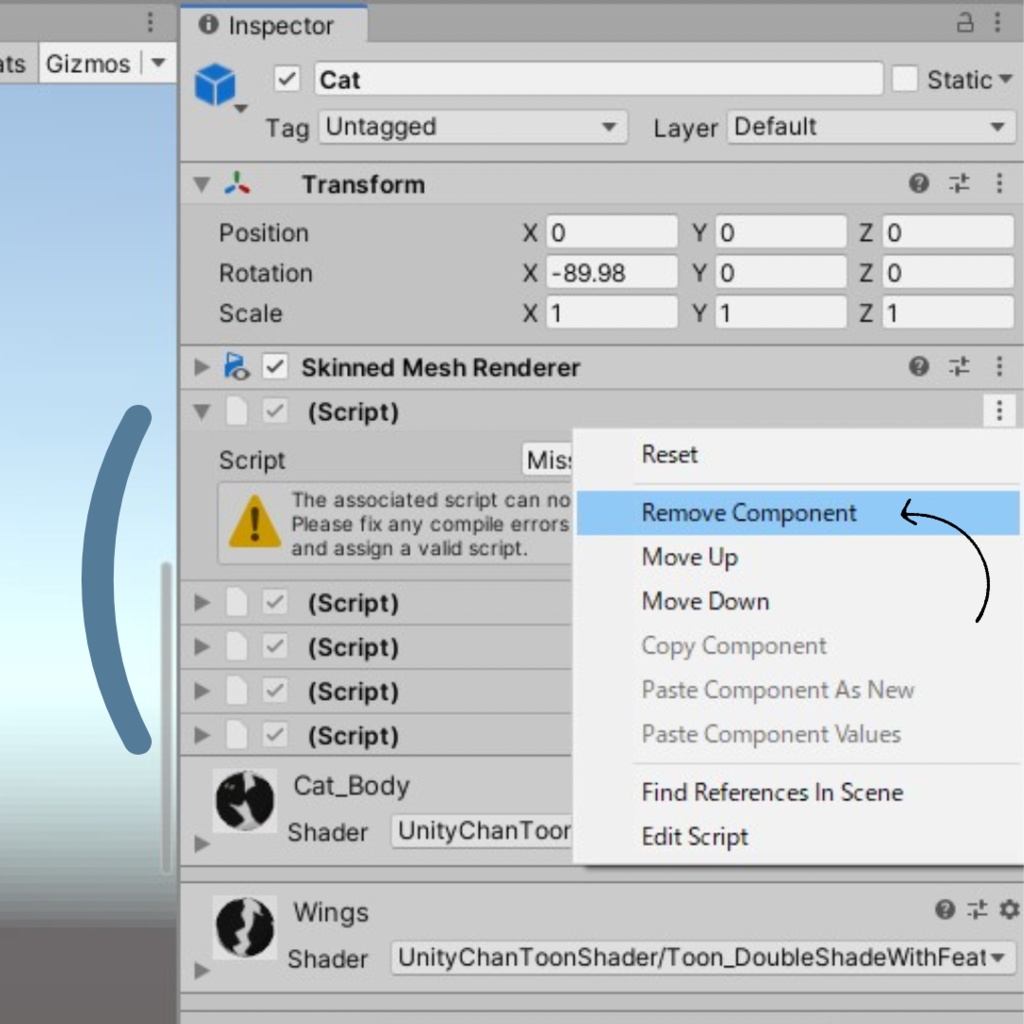Open the Tag dropdown showing Untagged
1024x1024 pixels.
(473, 127)
